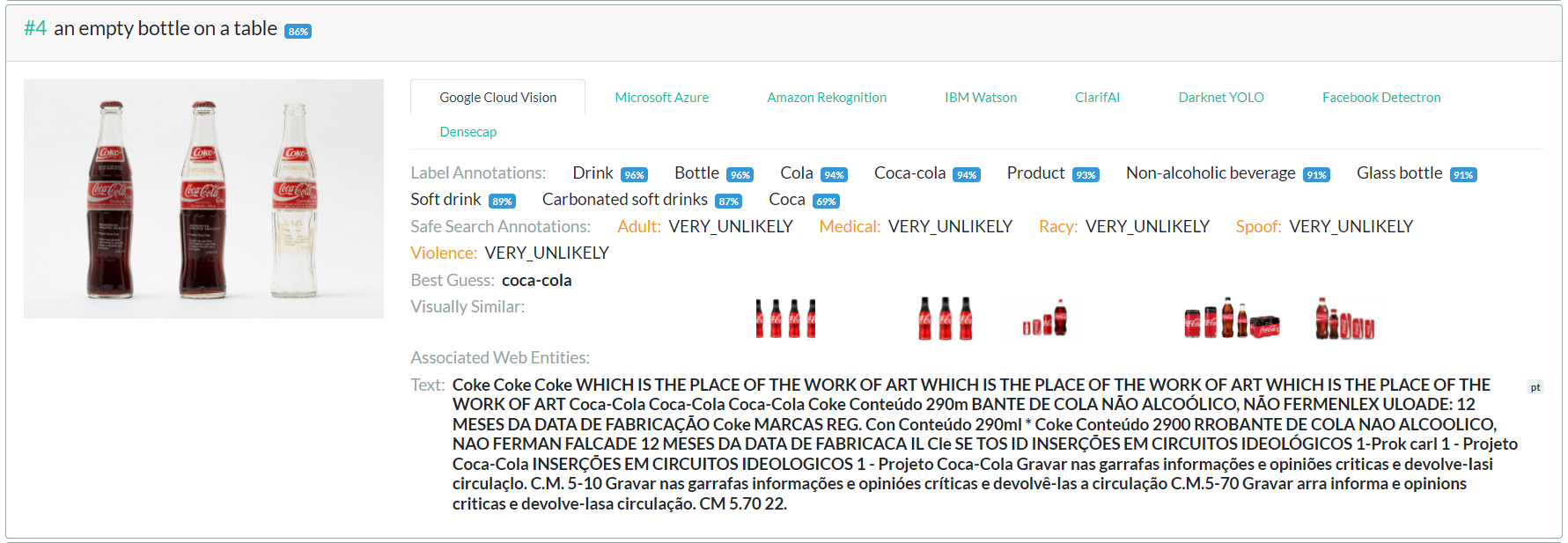Click the 'coca-cola' best guess text

tap(537, 281)
